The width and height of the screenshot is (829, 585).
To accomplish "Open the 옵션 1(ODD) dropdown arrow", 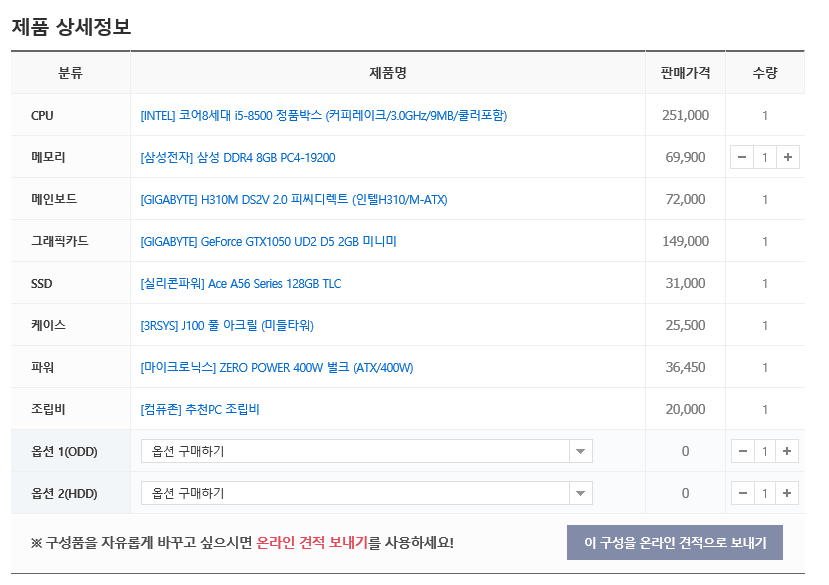I will [x=581, y=451].
